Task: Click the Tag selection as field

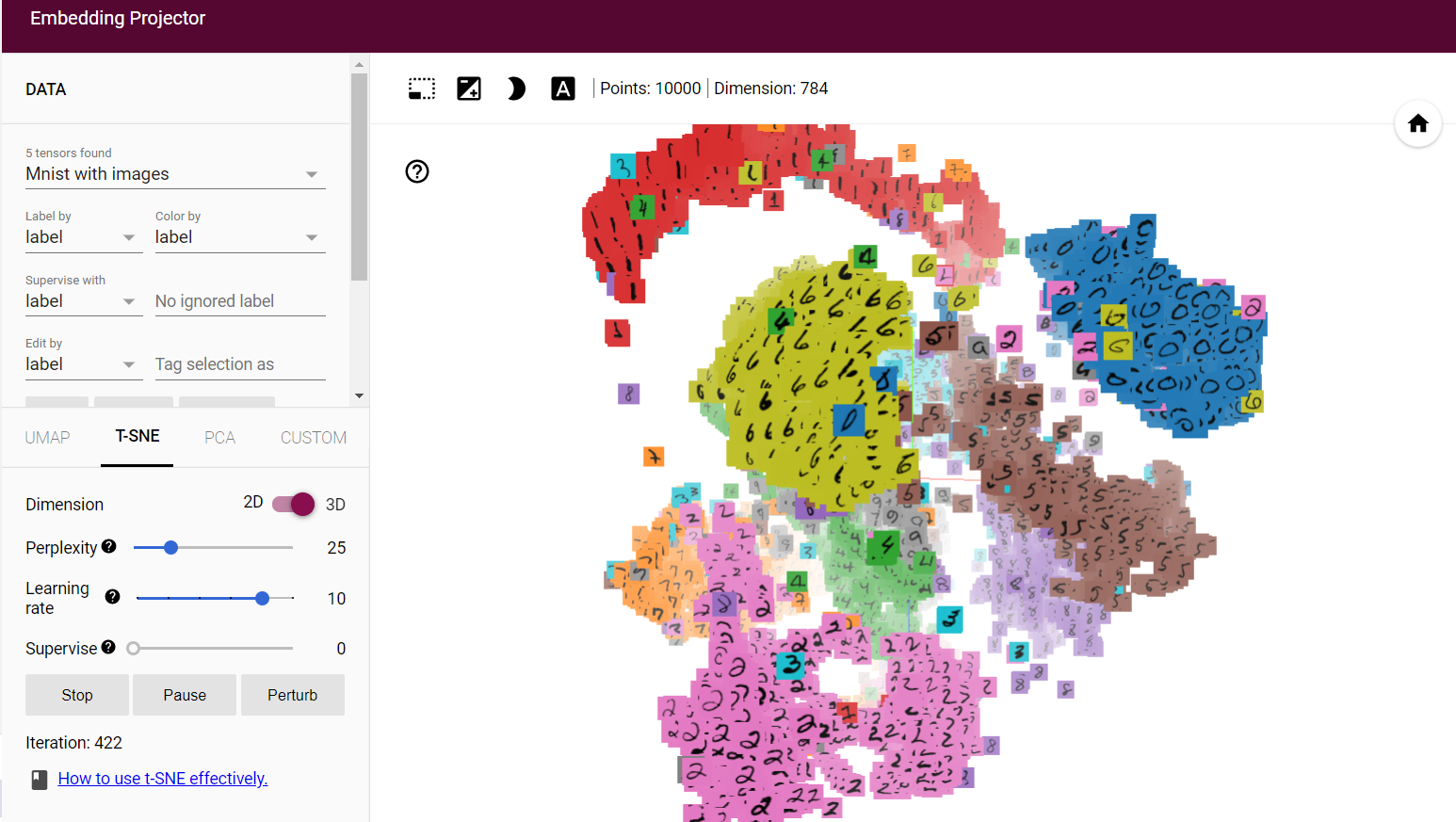Action: point(240,364)
